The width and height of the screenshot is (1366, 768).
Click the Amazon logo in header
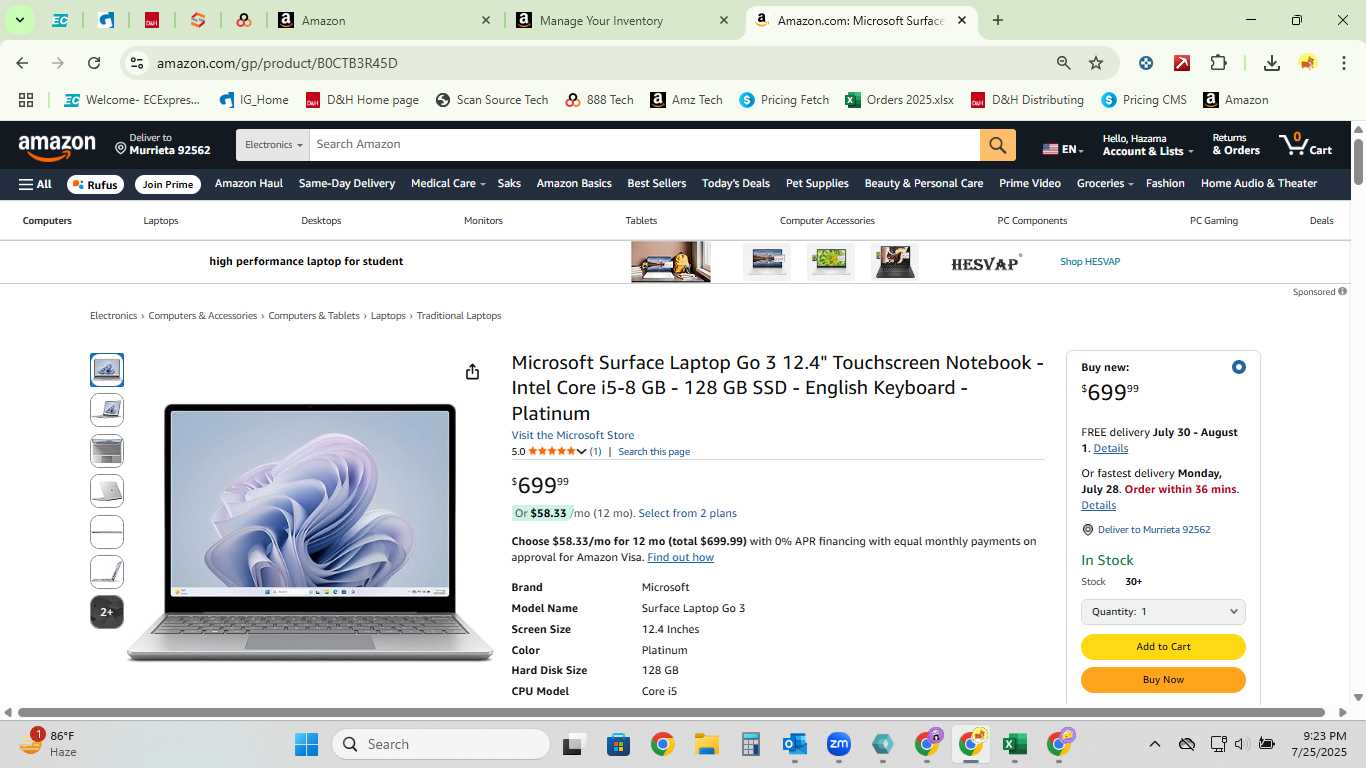coord(57,147)
